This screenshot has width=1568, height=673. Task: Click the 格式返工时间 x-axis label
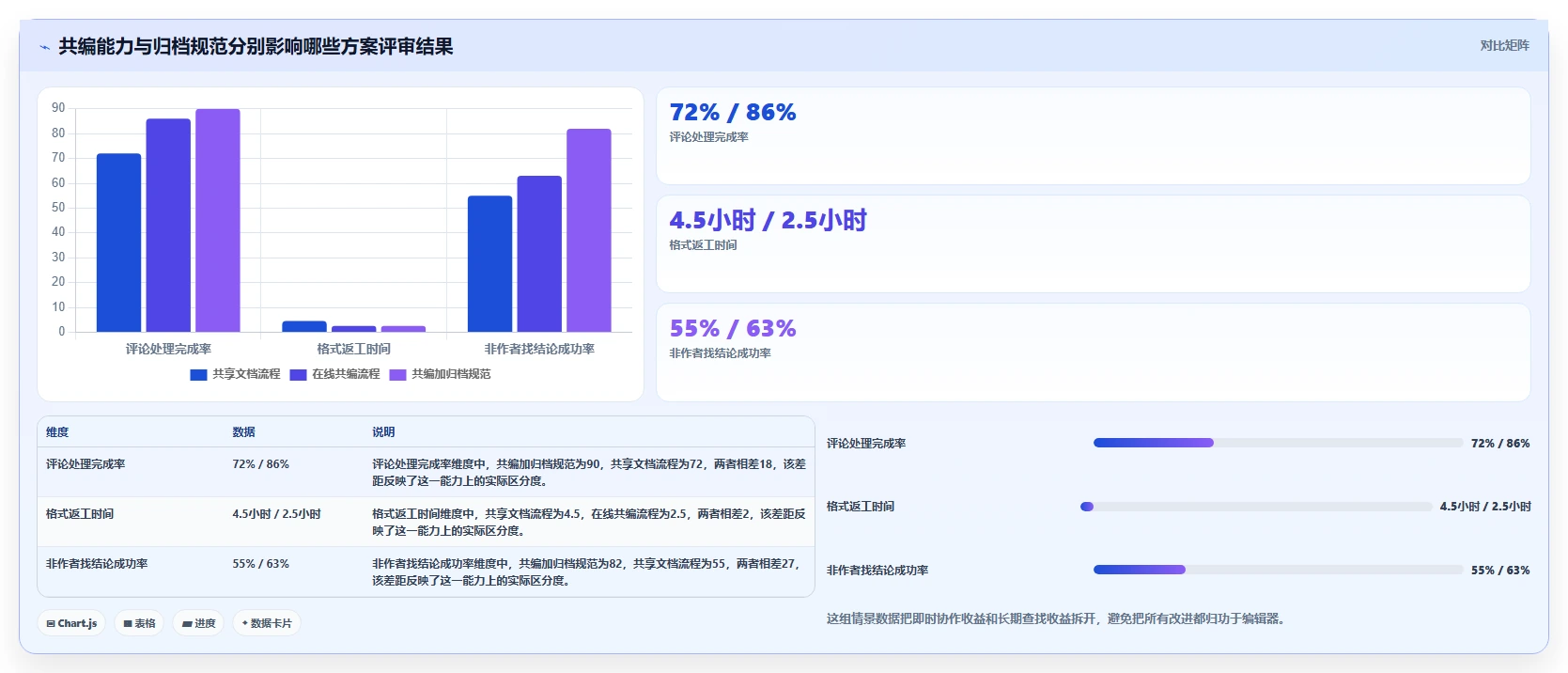pyautogui.click(x=353, y=349)
